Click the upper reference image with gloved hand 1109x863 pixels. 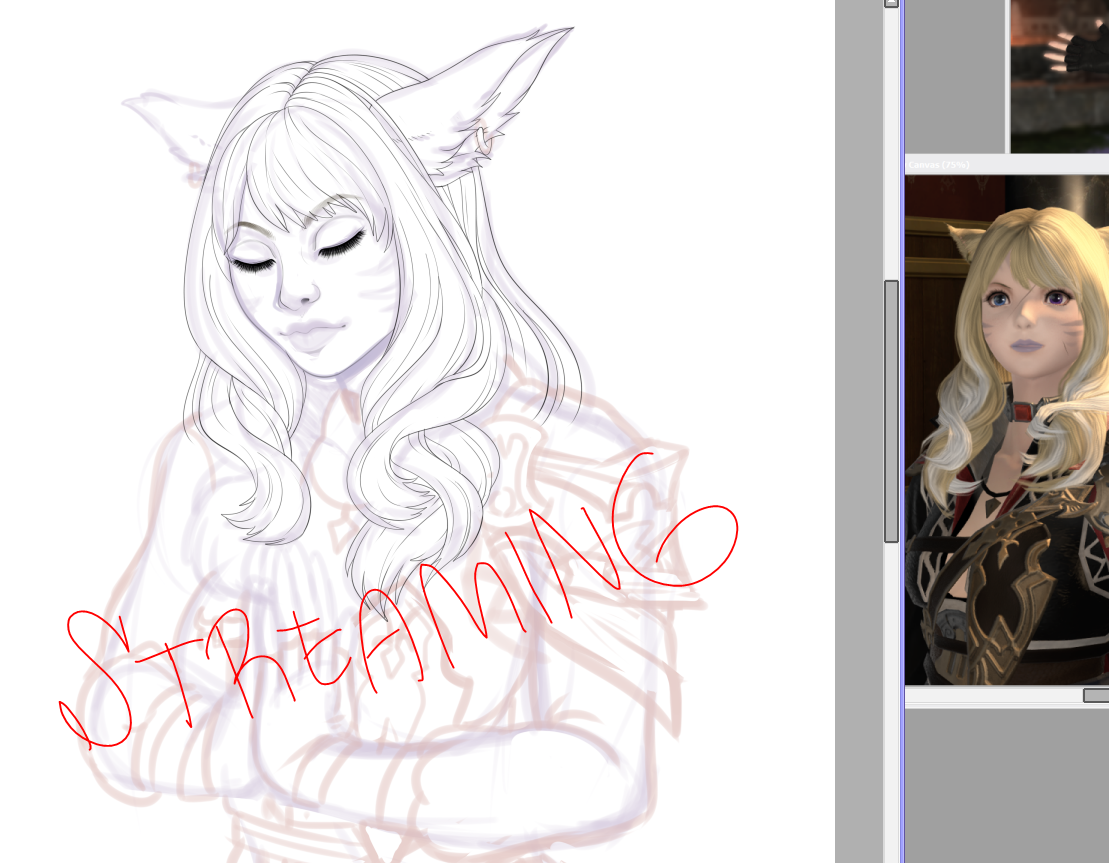click(x=1059, y=76)
